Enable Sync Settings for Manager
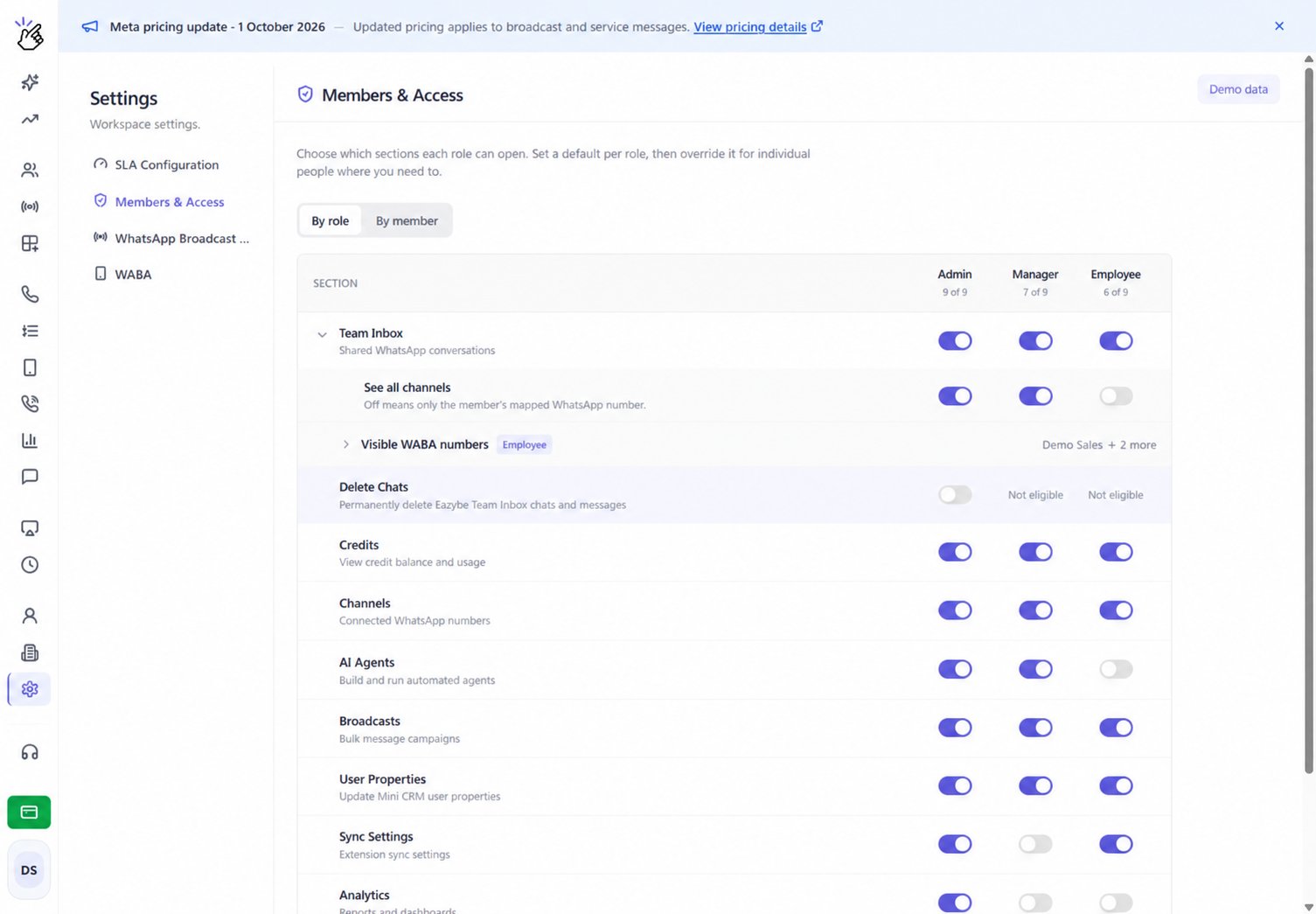 1035,844
